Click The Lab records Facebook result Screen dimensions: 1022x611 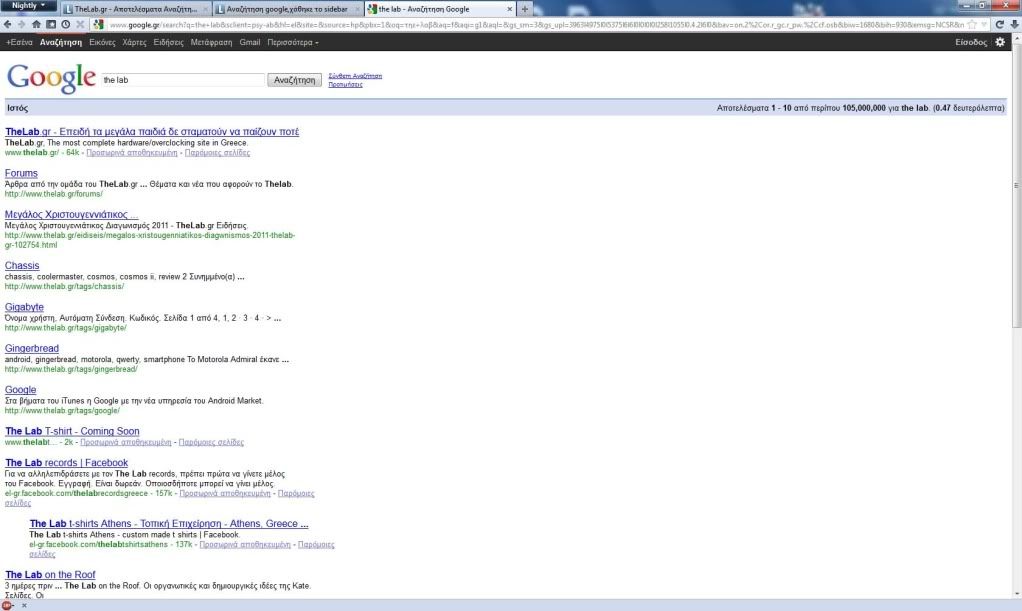(66, 463)
